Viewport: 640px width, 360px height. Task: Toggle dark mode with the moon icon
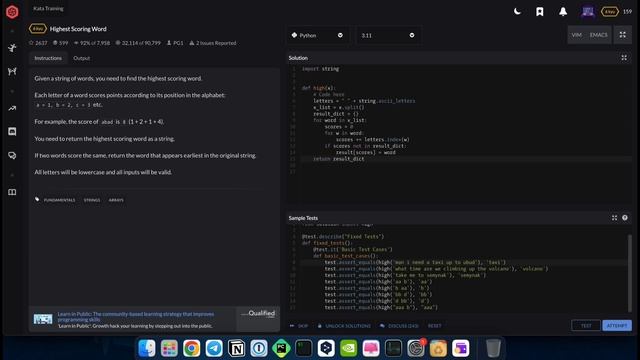tap(517, 11)
